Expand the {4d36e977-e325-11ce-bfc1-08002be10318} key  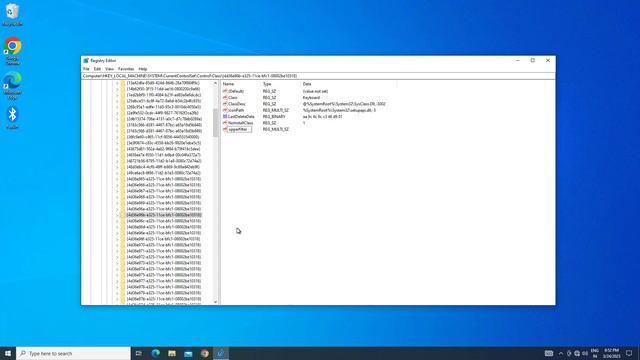[117, 281]
